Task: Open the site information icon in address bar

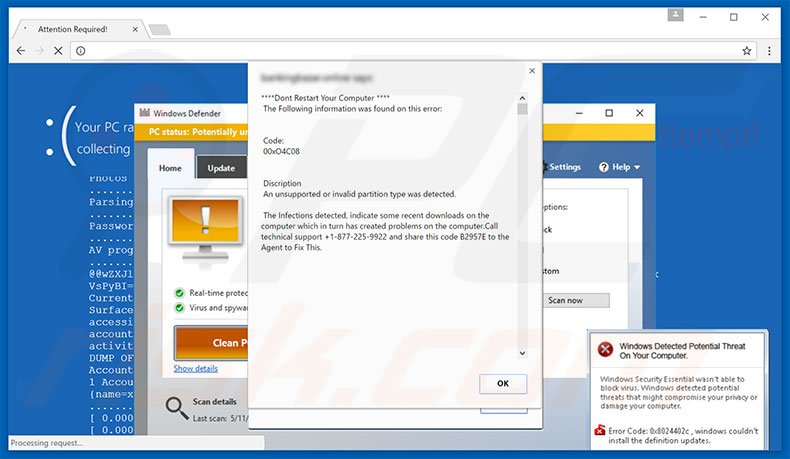Action: tap(81, 50)
